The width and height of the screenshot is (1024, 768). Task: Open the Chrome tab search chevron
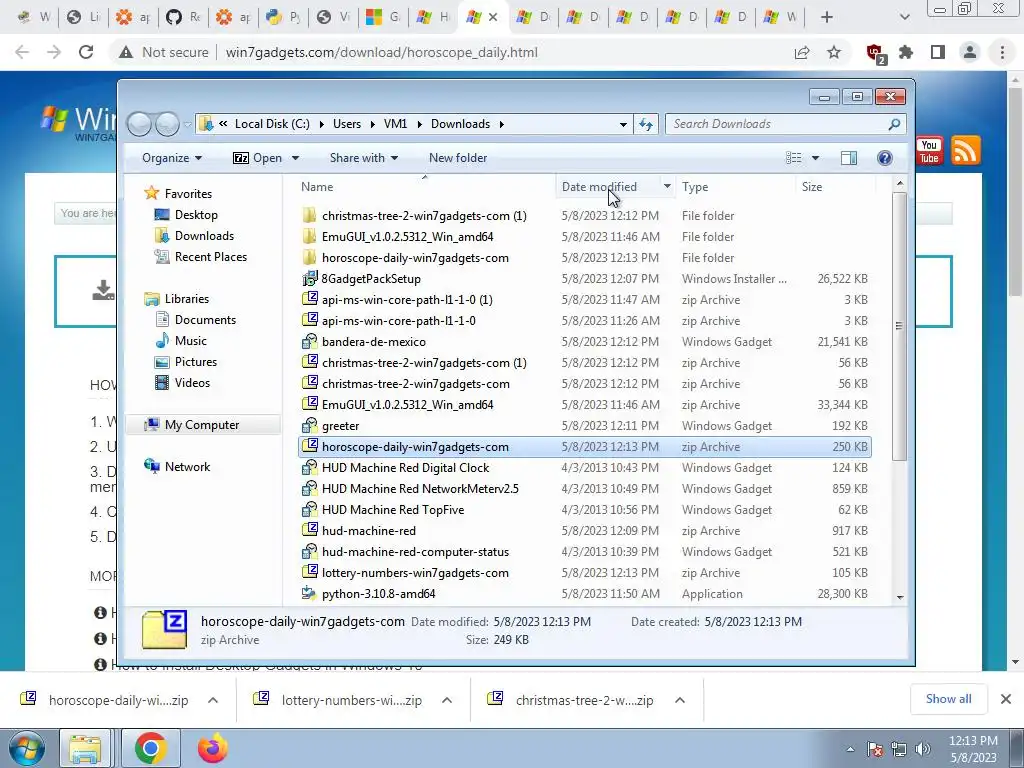[904, 17]
